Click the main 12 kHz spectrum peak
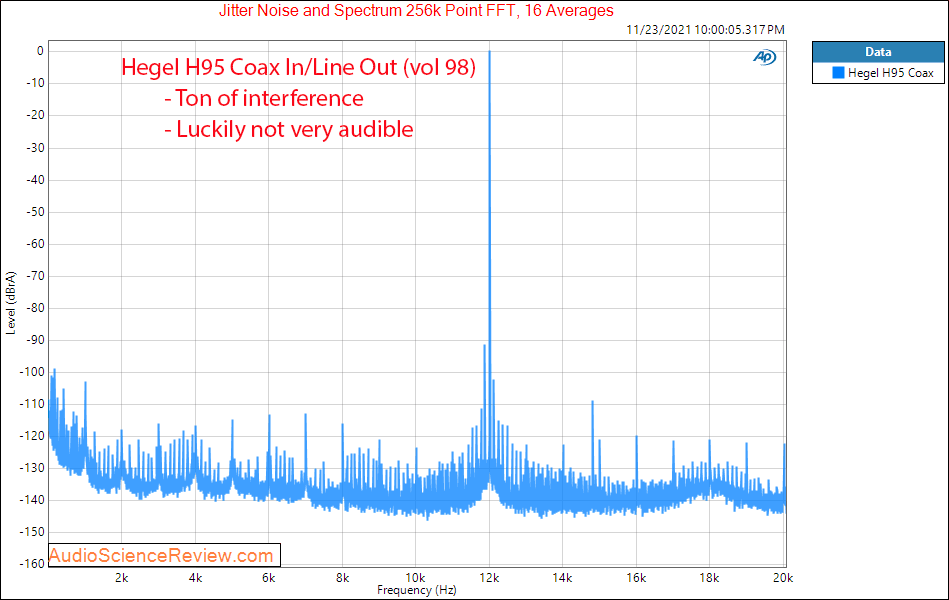Screen dimensions: 949x600 point(489,260)
